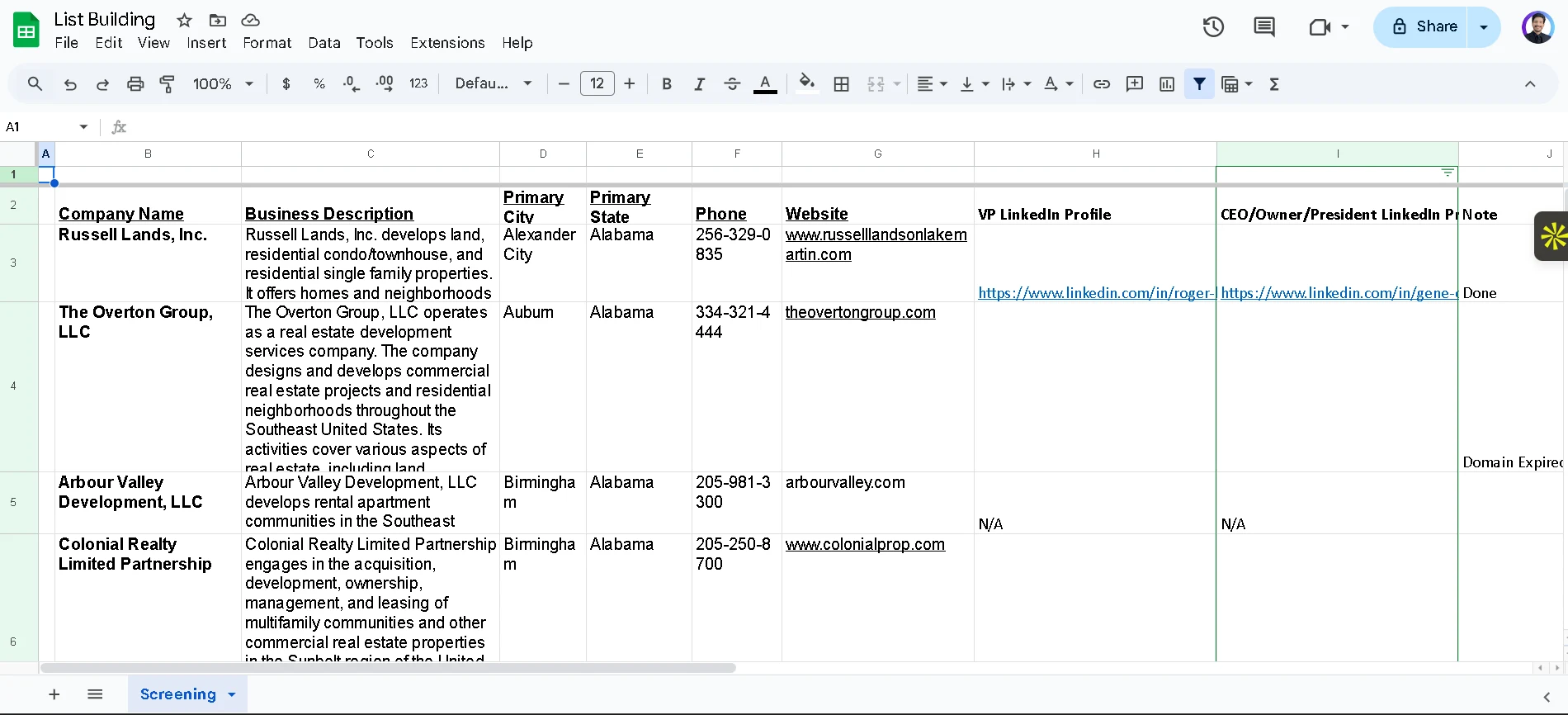Check cloud save status icon
Viewport: 1568px width, 715px height.
(x=250, y=20)
